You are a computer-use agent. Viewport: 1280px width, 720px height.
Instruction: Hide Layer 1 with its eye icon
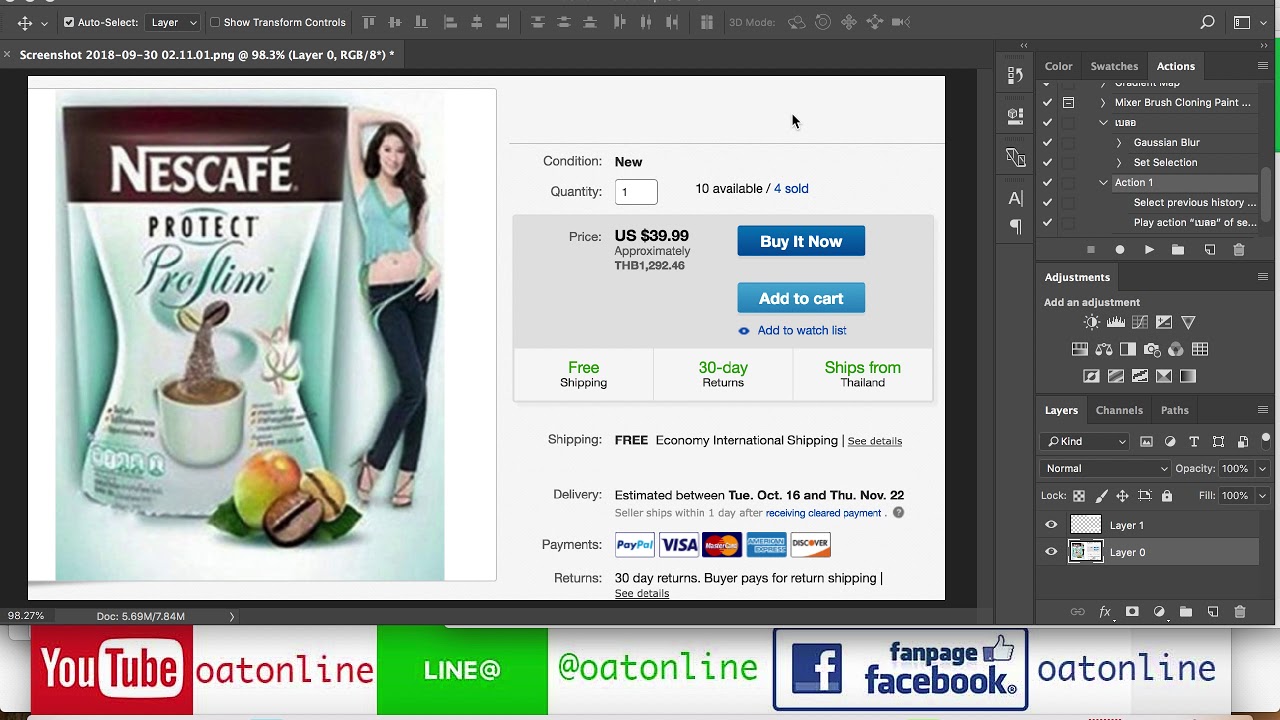(1051, 525)
